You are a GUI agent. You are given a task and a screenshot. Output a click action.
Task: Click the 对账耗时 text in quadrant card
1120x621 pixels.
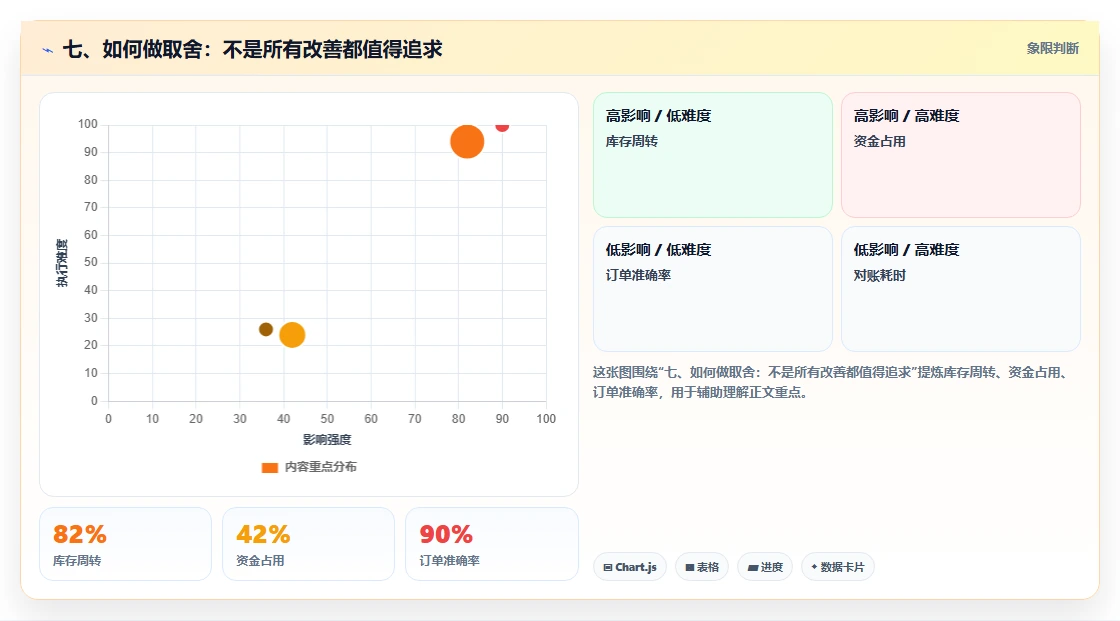(879, 275)
